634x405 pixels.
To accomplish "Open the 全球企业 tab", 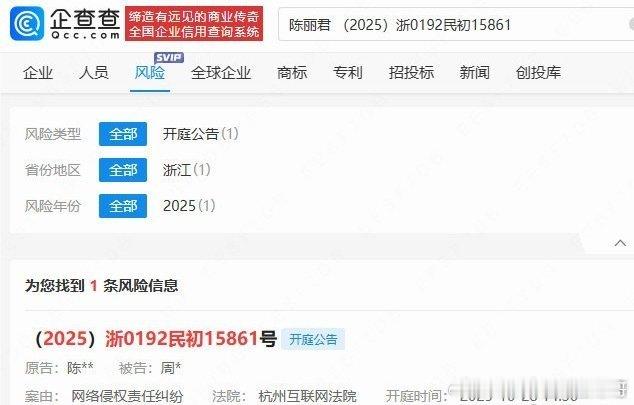I will pyautogui.click(x=221, y=73).
